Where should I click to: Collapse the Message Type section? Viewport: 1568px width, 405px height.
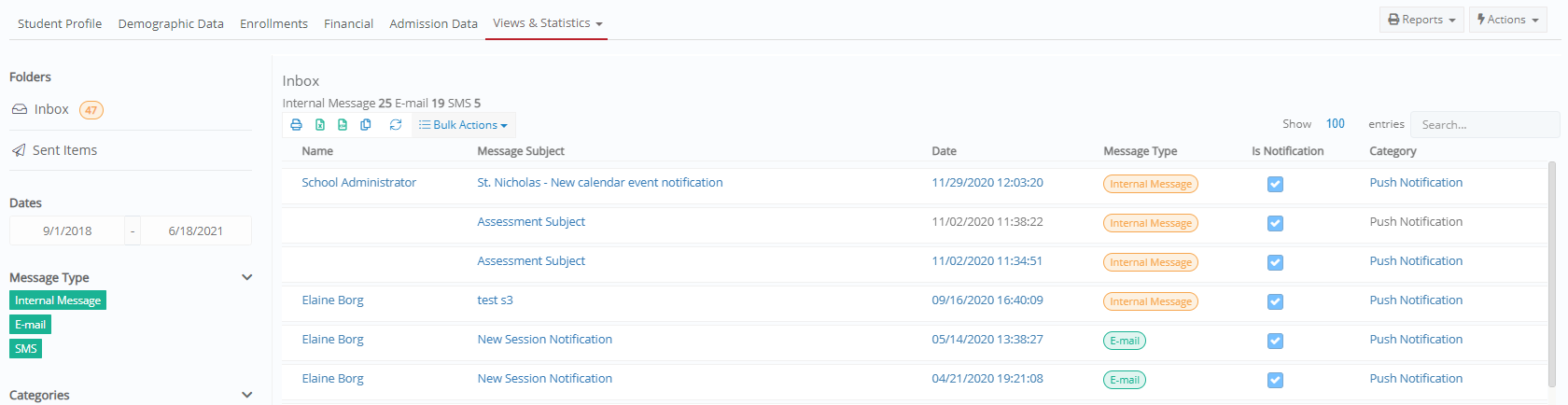click(247, 277)
